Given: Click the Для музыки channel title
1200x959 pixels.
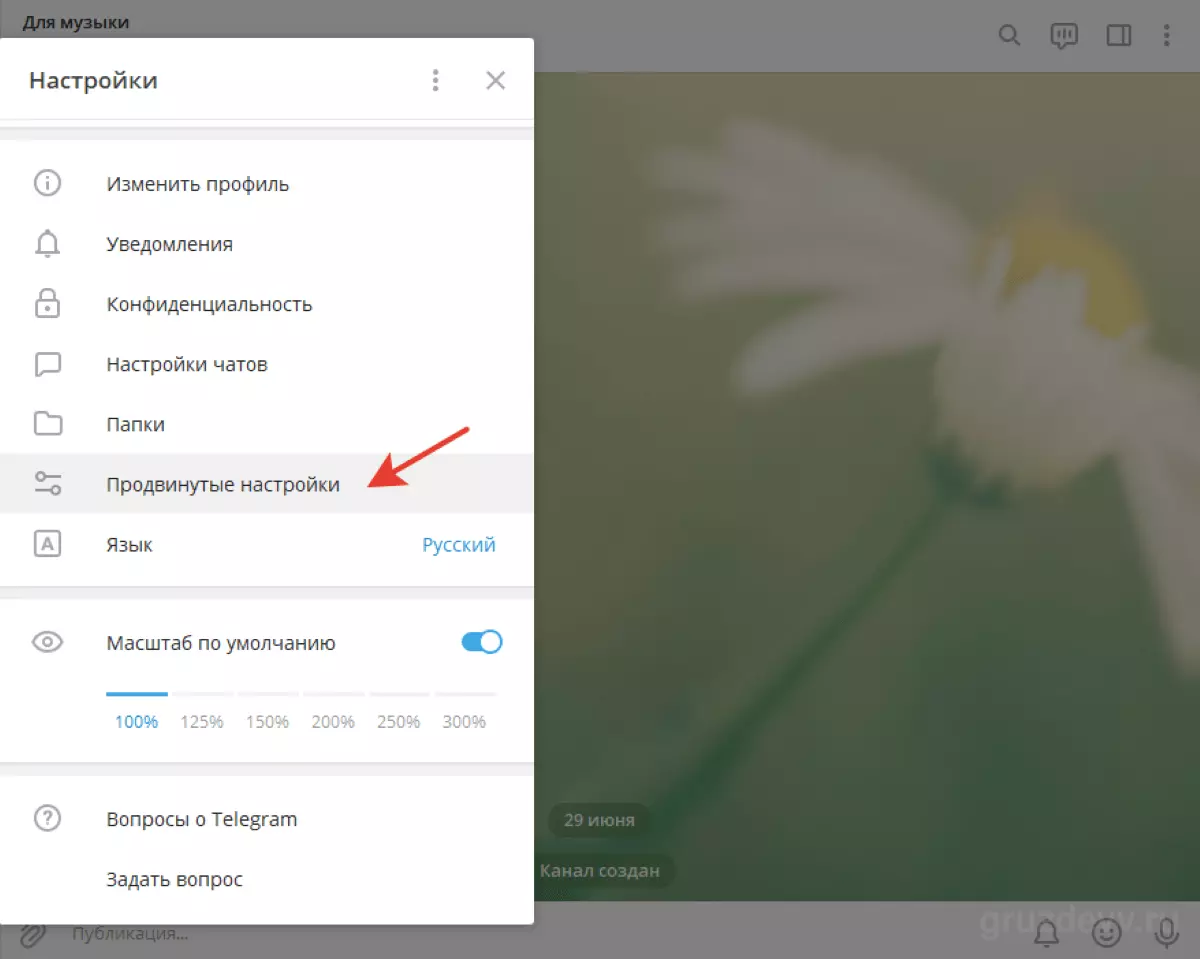Looking at the screenshot, I should [x=76, y=22].
